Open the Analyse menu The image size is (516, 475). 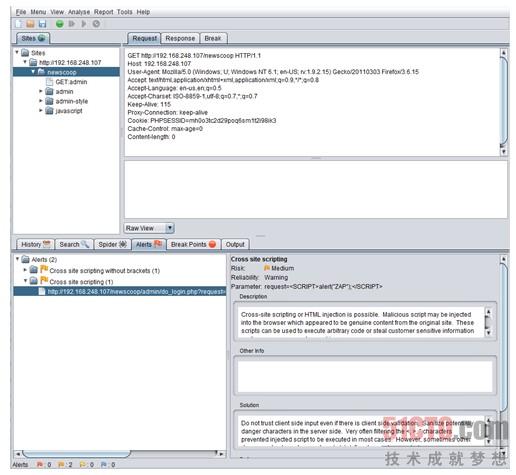click(79, 12)
